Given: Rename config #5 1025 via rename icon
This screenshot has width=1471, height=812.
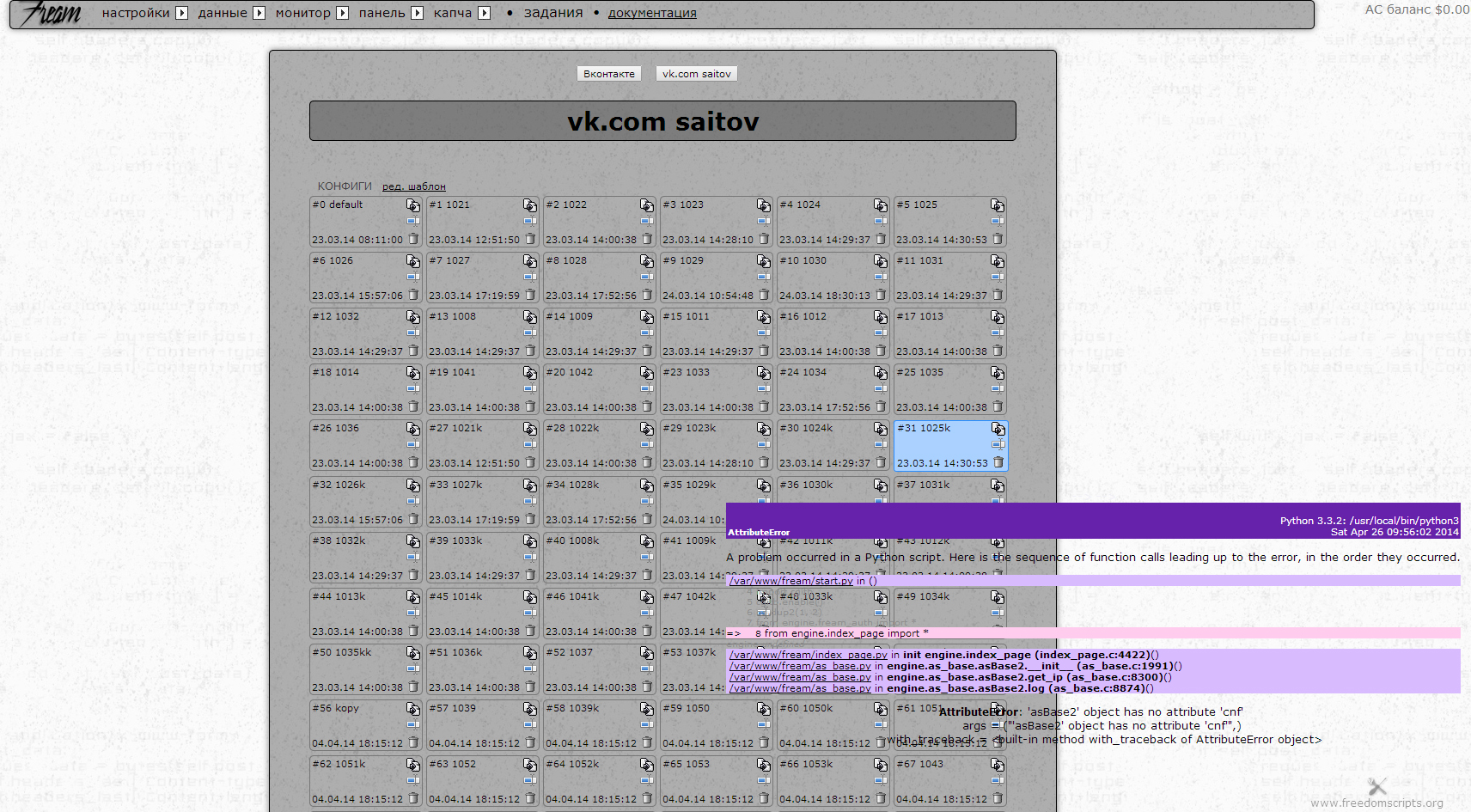Looking at the screenshot, I should pos(998,221).
